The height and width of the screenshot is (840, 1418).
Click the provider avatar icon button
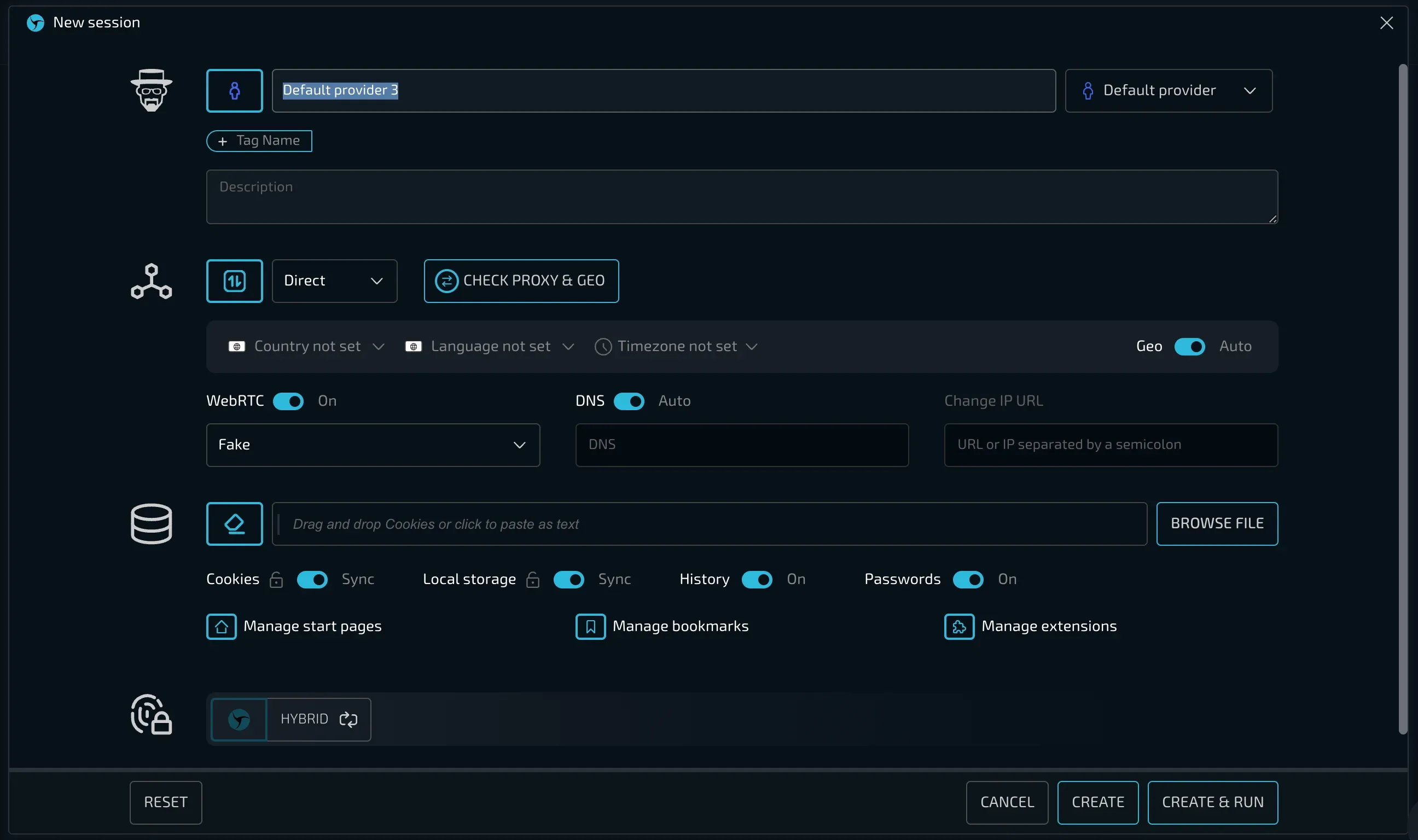pos(234,91)
